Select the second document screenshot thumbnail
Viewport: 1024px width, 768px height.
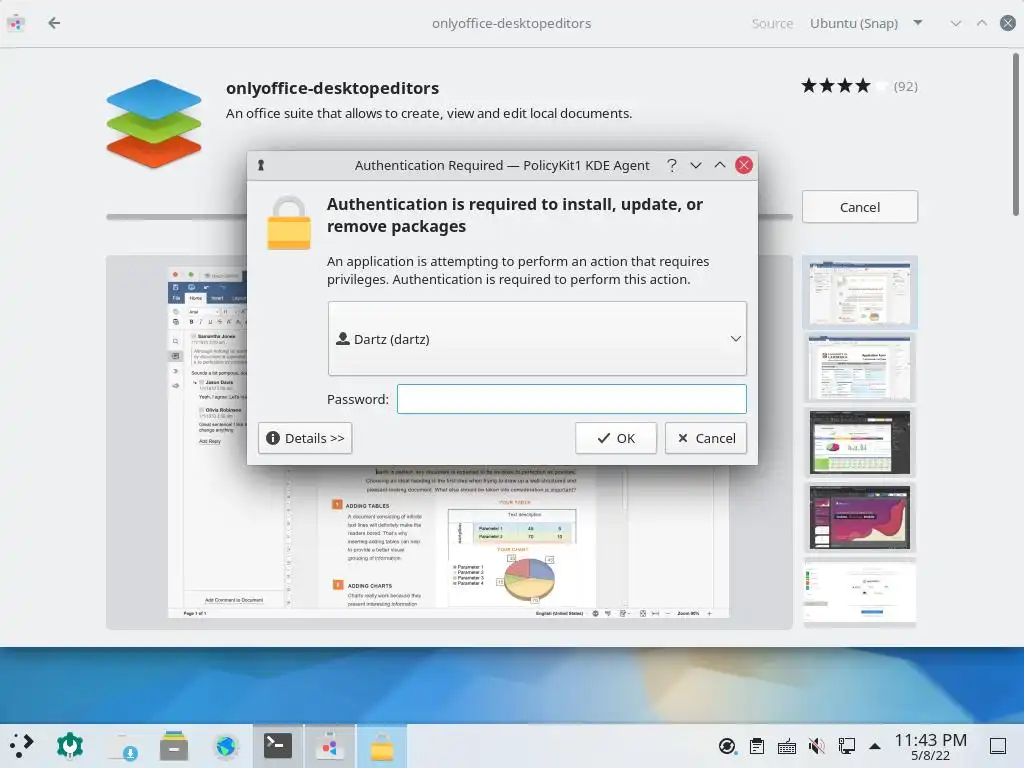[x=859, y=367]
